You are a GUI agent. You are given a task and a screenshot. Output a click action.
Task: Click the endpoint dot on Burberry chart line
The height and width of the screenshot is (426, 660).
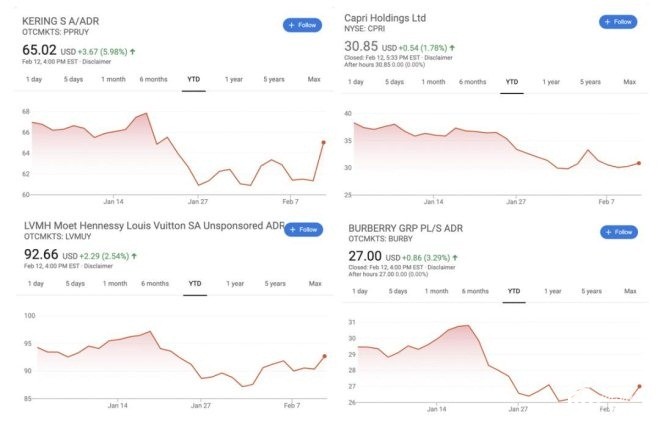(x=639, y=386)
